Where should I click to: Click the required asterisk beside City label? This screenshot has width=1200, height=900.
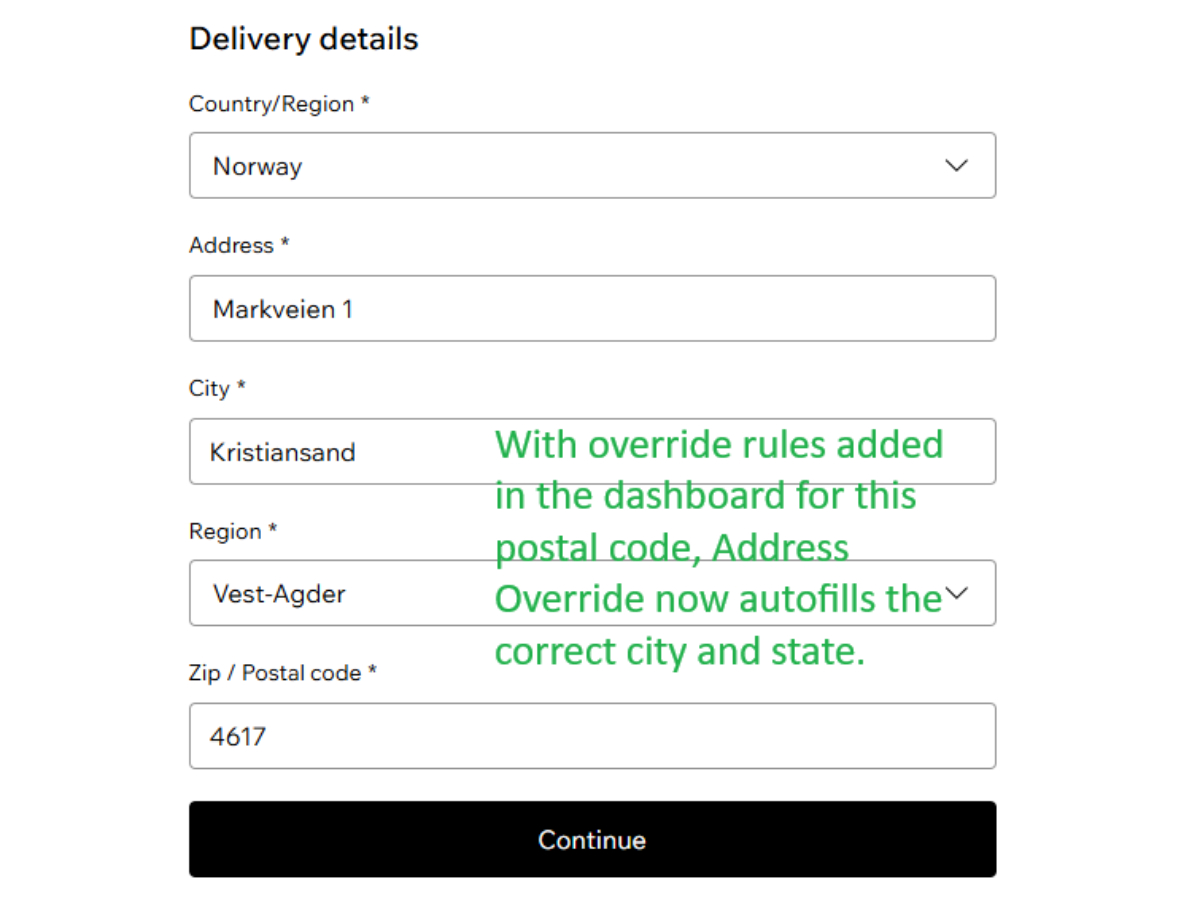pos(241,386)
